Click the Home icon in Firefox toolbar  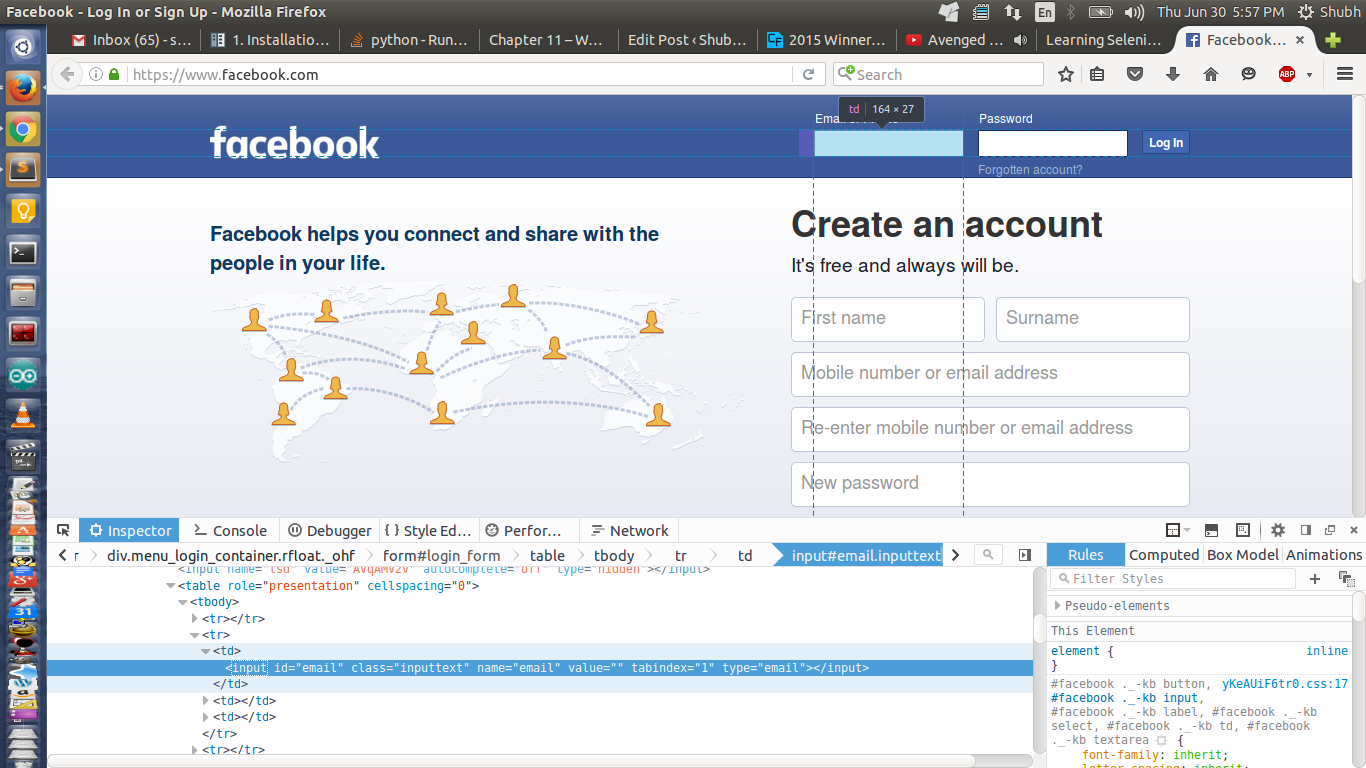[1211, 74]
